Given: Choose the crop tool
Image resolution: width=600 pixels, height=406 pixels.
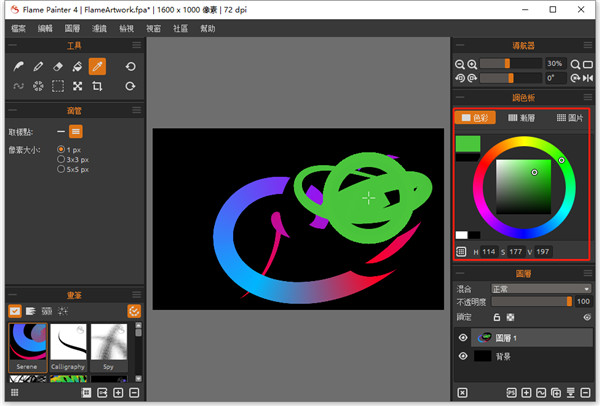Looking at the screenshot, I should (97, 86).
